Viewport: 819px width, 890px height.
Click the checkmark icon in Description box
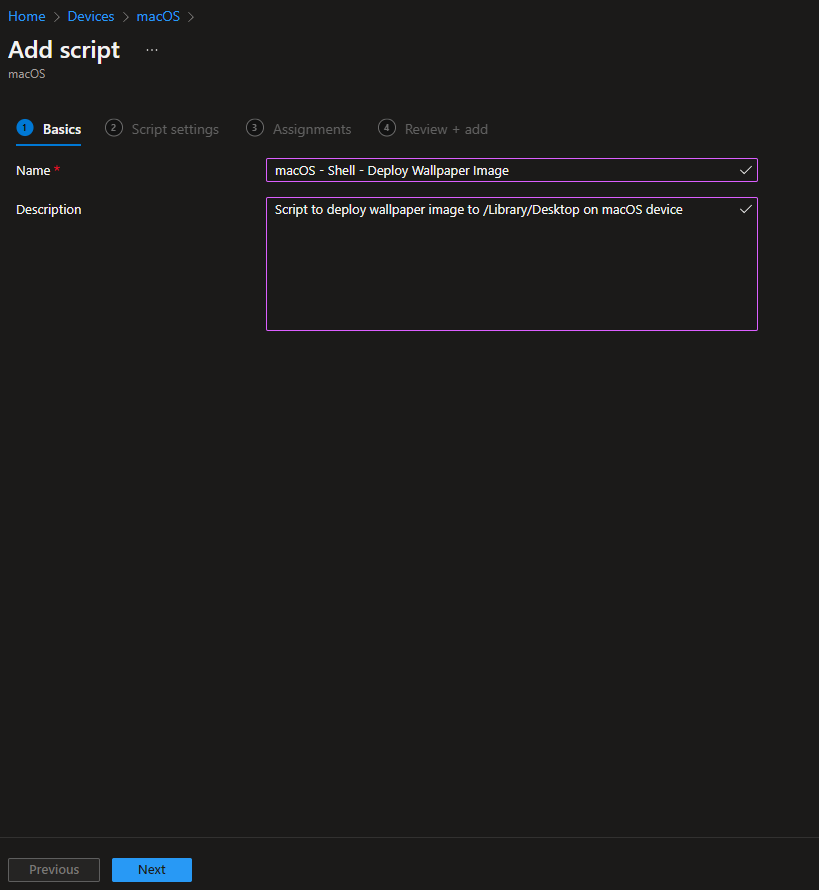(746, 209)
